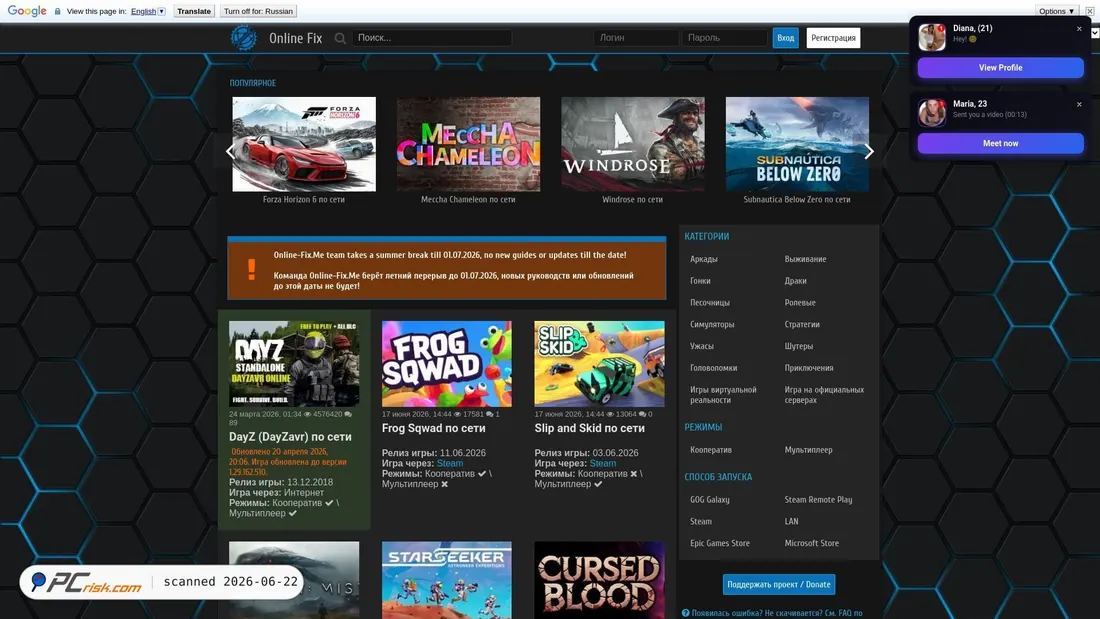
Task: Open the Slip and Skid cover image
Action: [599, 364]
